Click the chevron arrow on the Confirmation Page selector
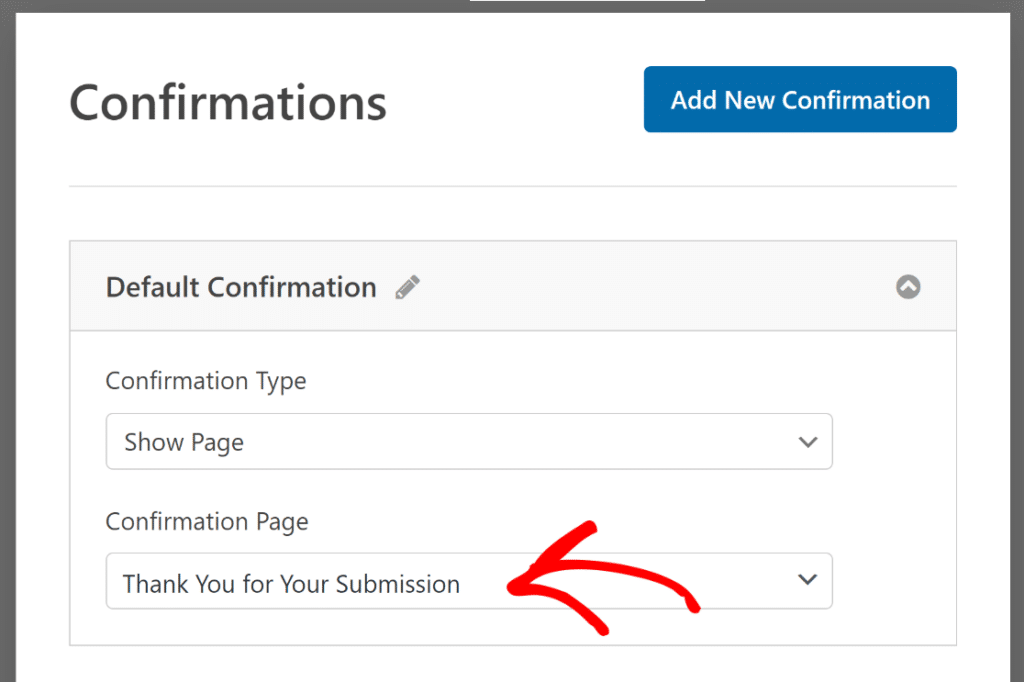This screenshot has height=682, width=1024. (x=808, y=581)
